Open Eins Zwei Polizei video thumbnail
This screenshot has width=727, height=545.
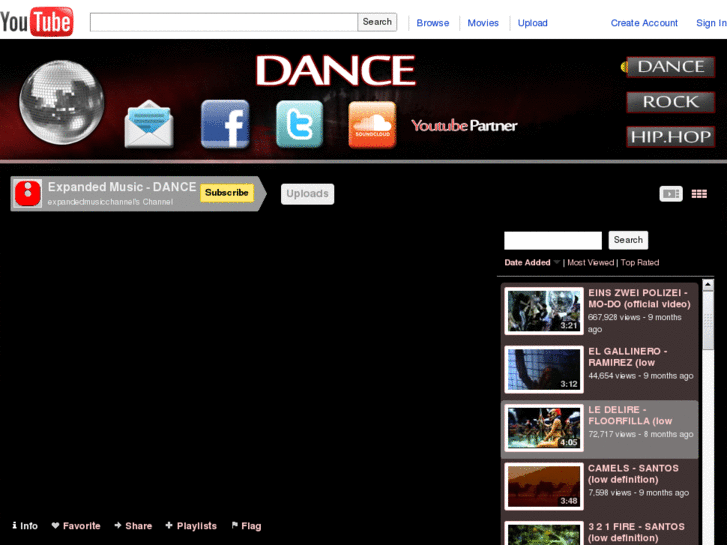(x=544, y=310)
